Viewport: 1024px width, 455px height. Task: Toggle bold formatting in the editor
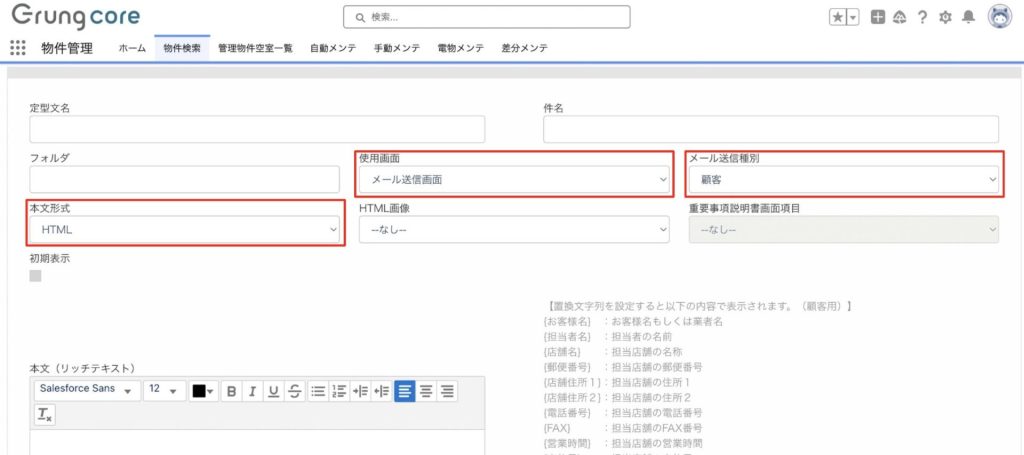(231, 391)
